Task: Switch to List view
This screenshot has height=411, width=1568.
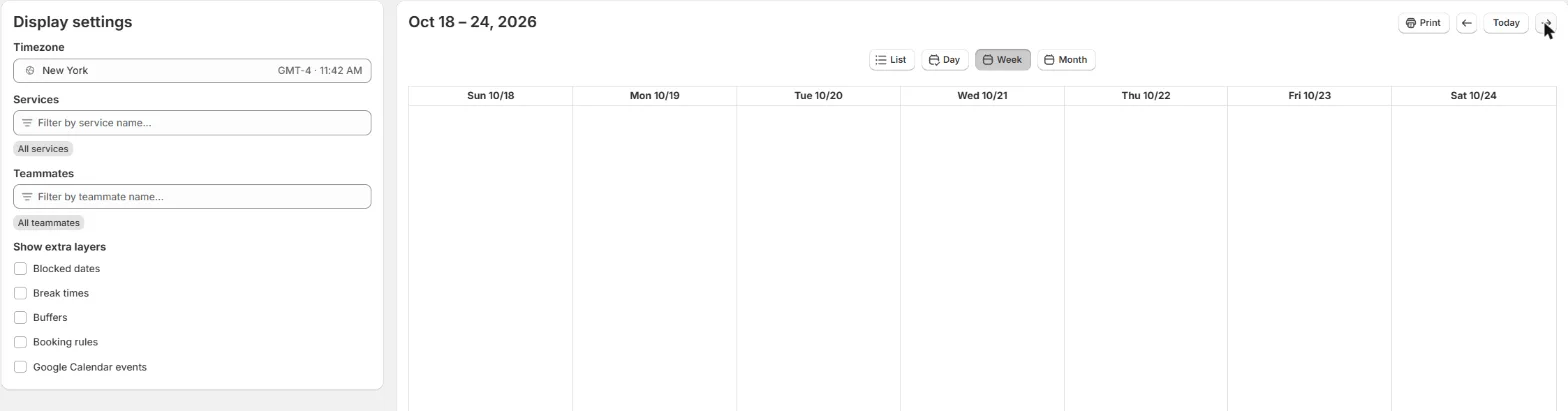Action: [891, 60]
